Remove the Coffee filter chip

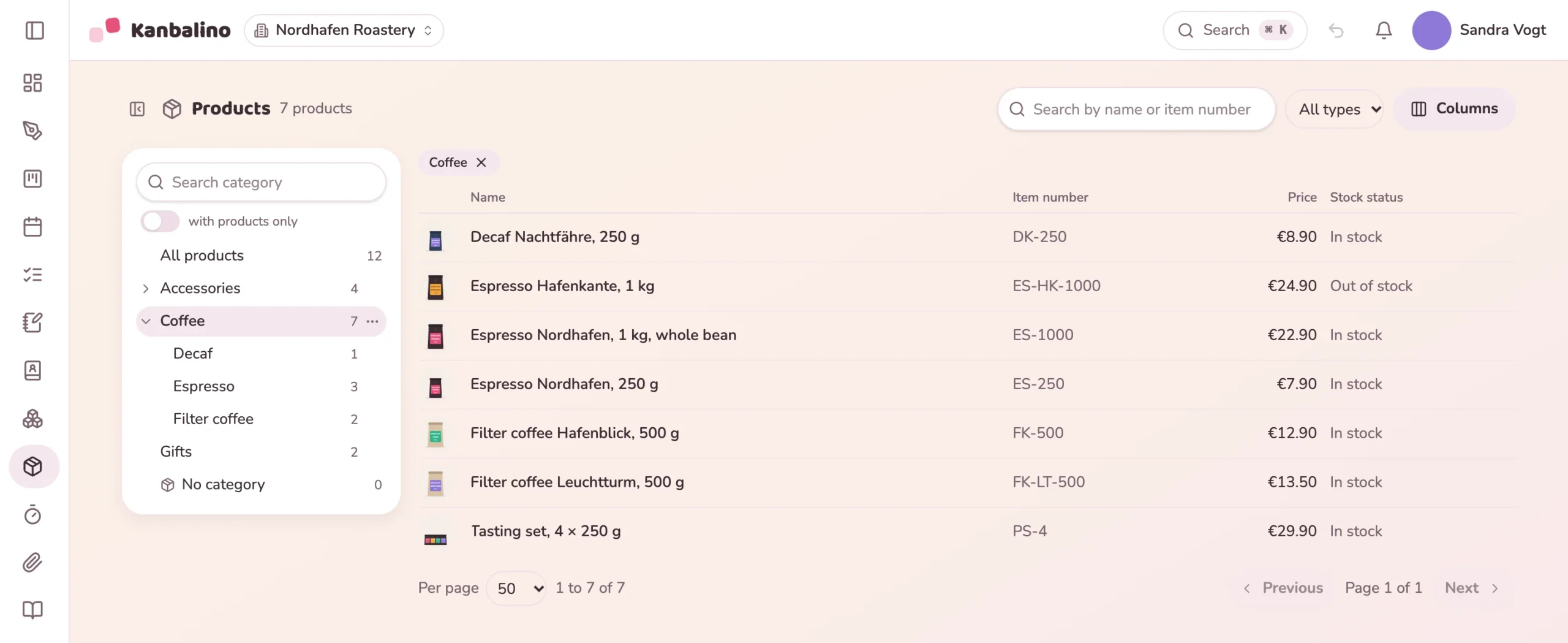(x=481, y=162)
